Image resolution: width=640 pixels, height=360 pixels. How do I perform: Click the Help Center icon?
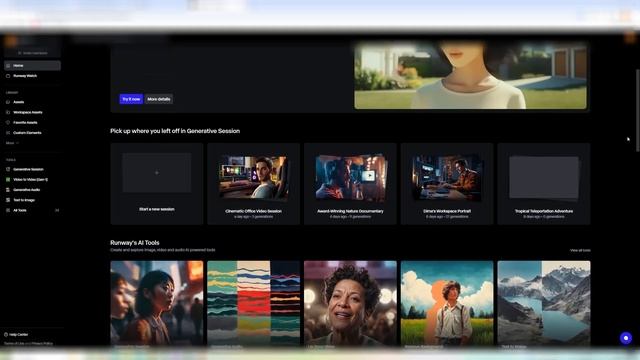tap(6, 335)
